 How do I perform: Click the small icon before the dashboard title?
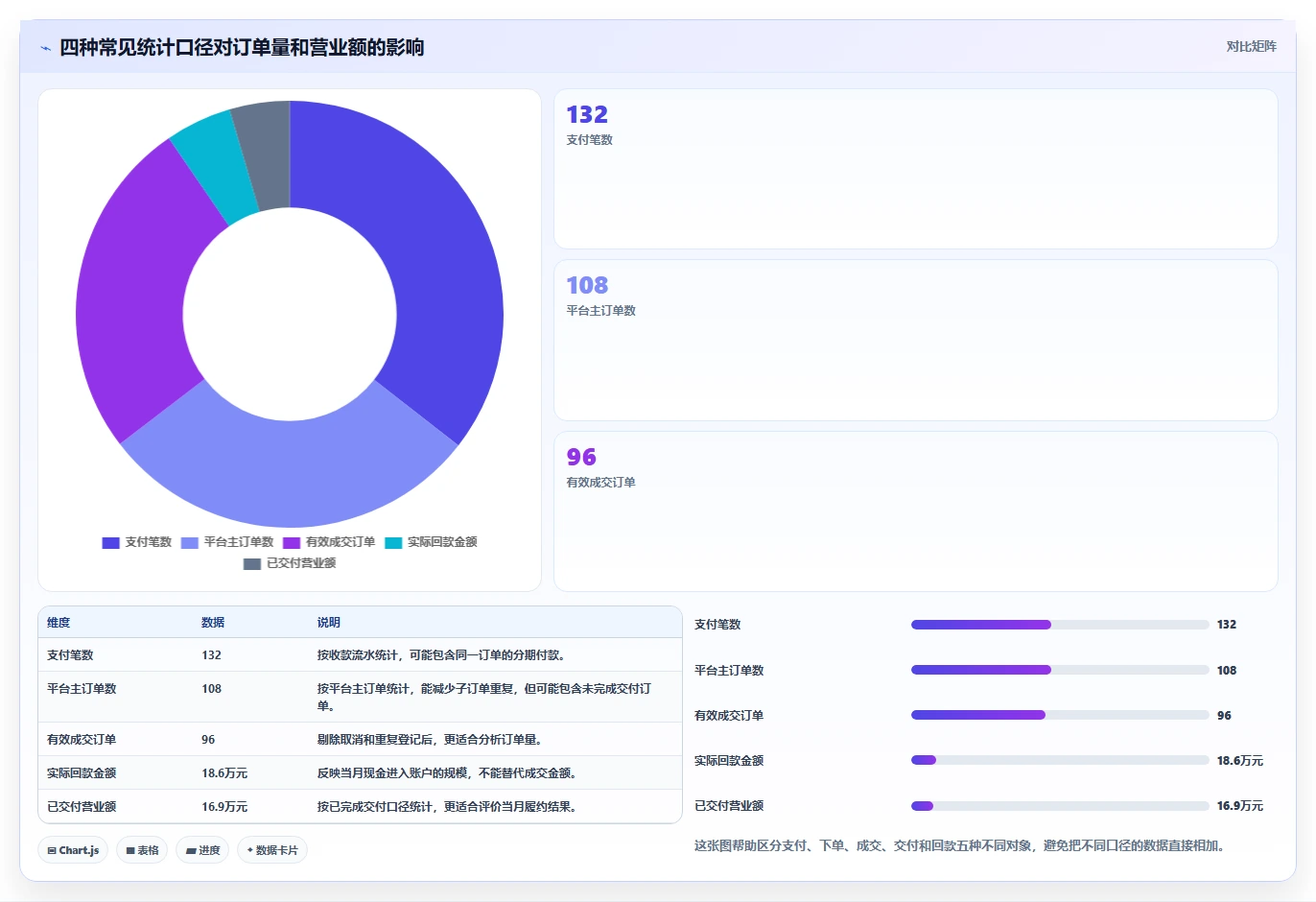(45, 48)
